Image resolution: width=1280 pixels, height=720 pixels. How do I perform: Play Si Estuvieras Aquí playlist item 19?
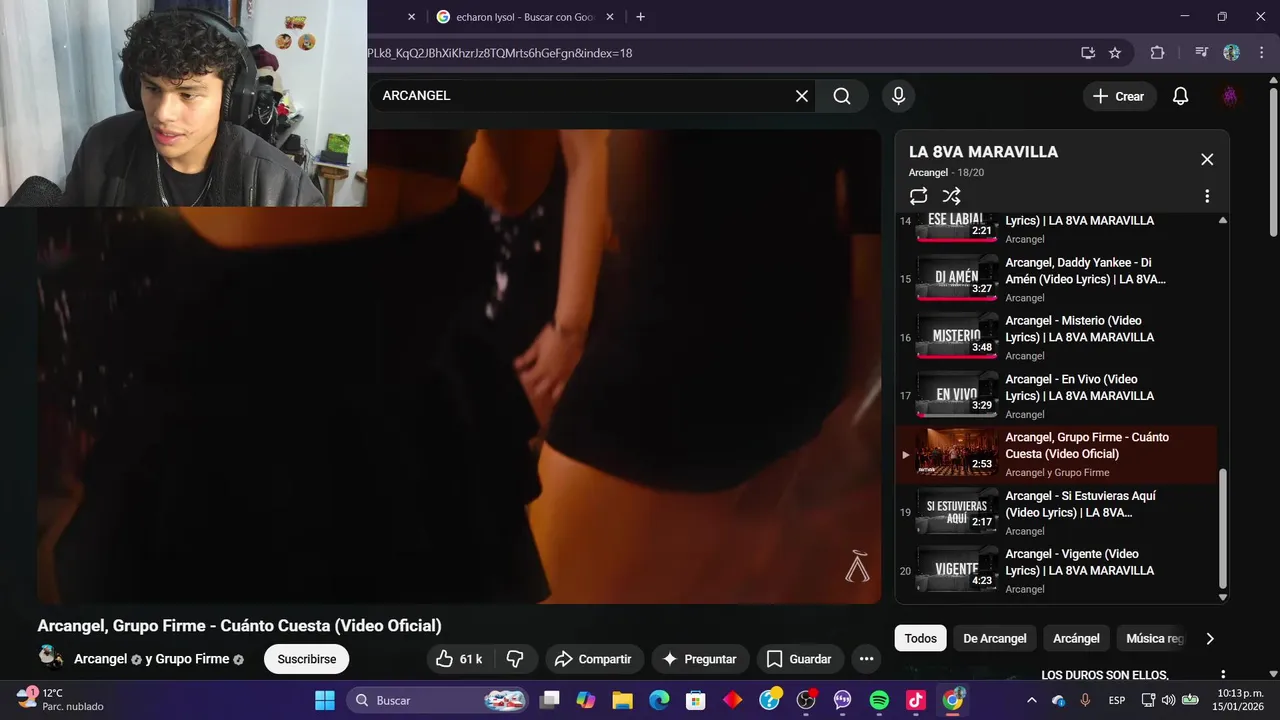click(1056, 512)
